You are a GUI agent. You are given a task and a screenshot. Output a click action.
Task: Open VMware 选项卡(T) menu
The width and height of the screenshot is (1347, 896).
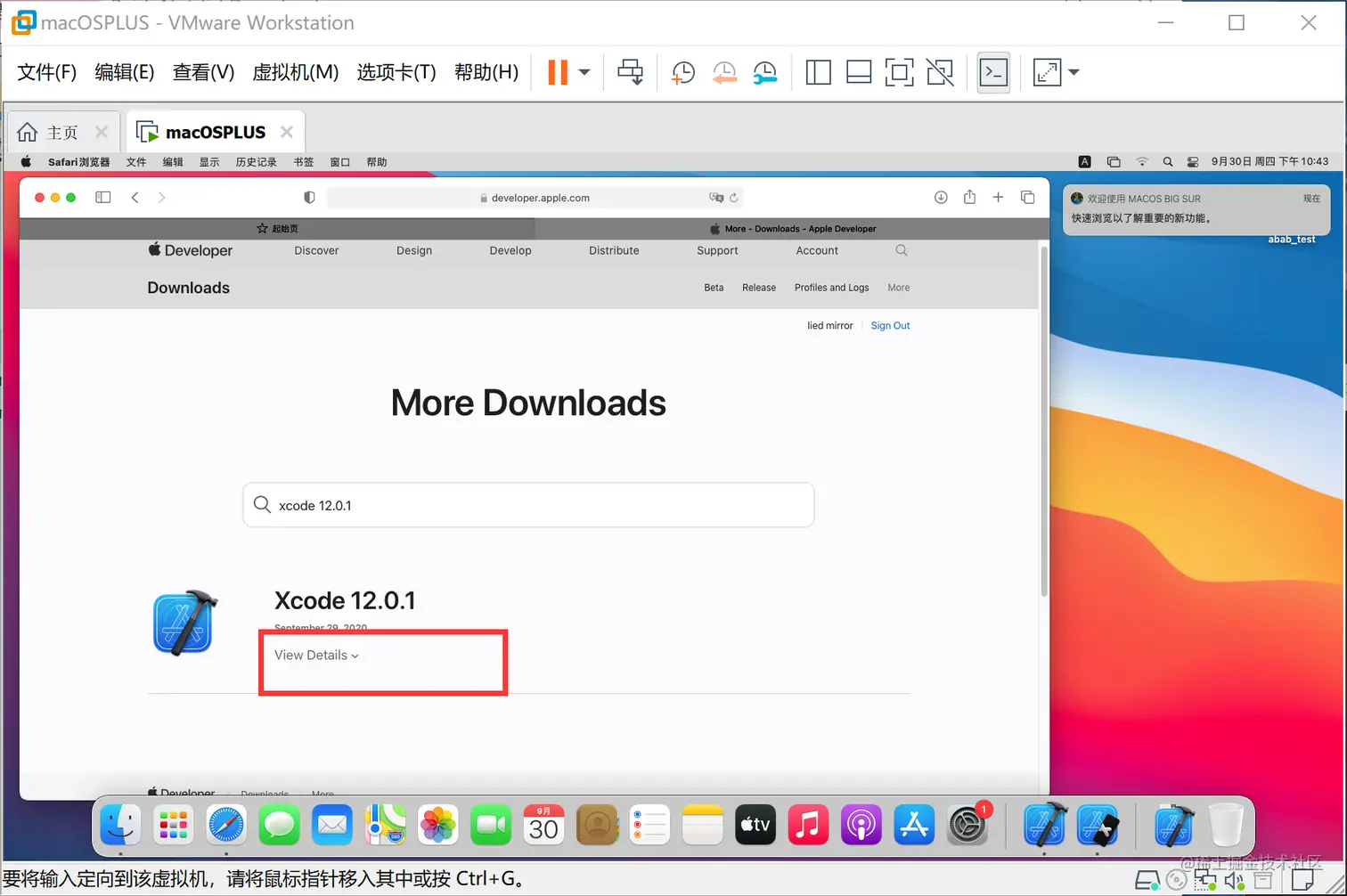coord(396,72)
